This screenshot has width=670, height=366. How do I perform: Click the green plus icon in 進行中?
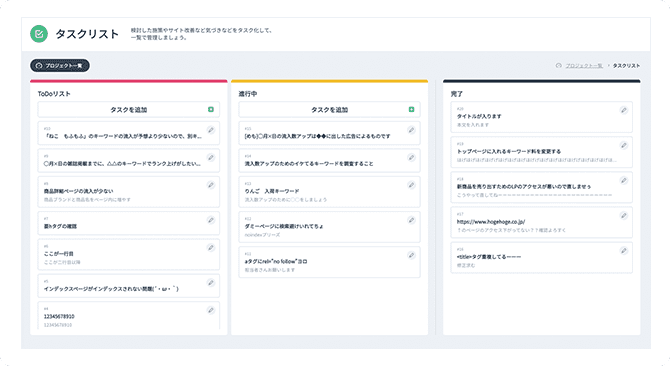tap(411, 110)
